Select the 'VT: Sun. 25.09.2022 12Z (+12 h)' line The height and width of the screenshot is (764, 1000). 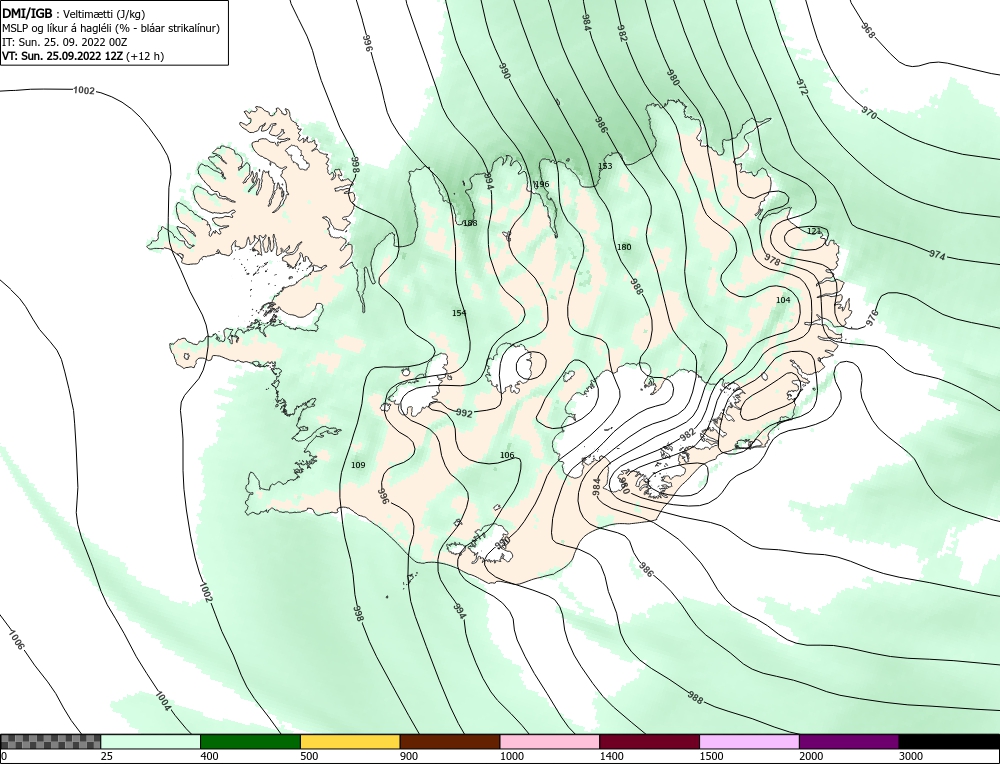coord(83,55)
